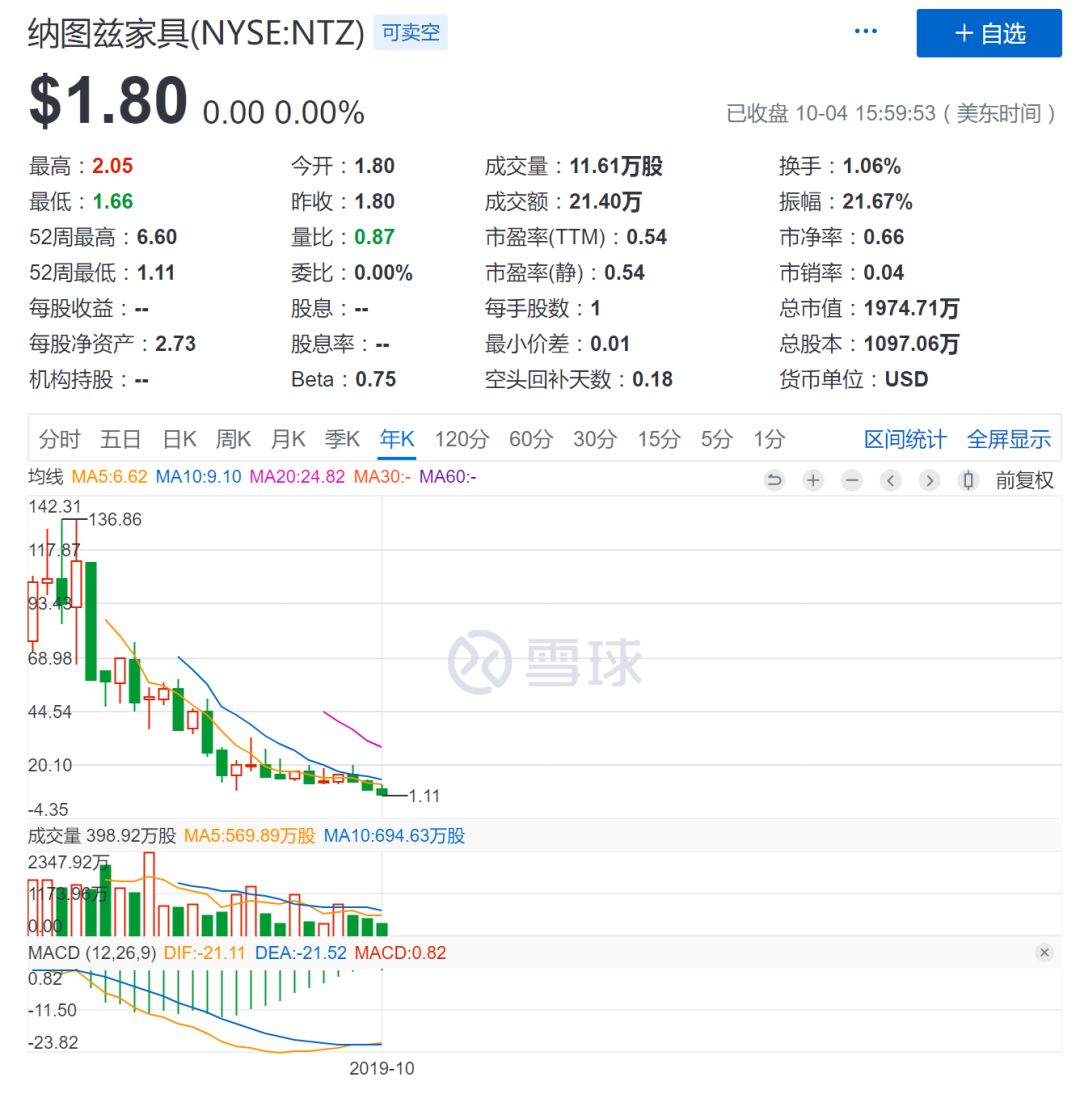This screenshot has width=1080, height=1094.
Task: Switch to the 五日 five-day tab
Action: pyautogui.click(x=121, y=439)
